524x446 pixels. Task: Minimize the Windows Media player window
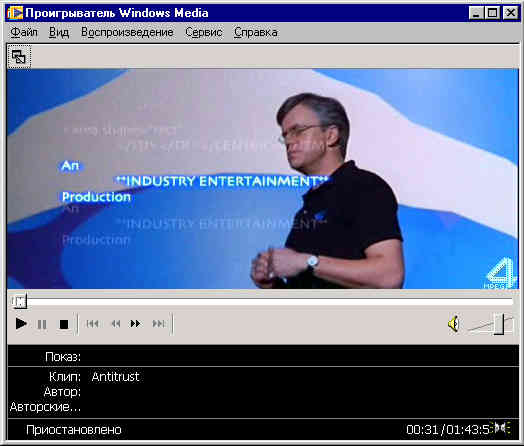click(x=476, y=13)
